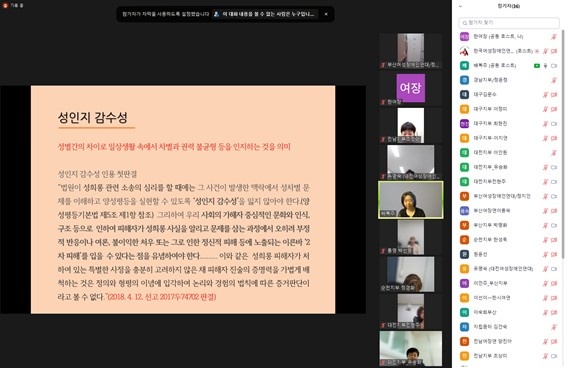Viewport: 569px width, 368px height.
Task: Click the muted mic icon for 자립홈터 김건숙
Action: 554,327
